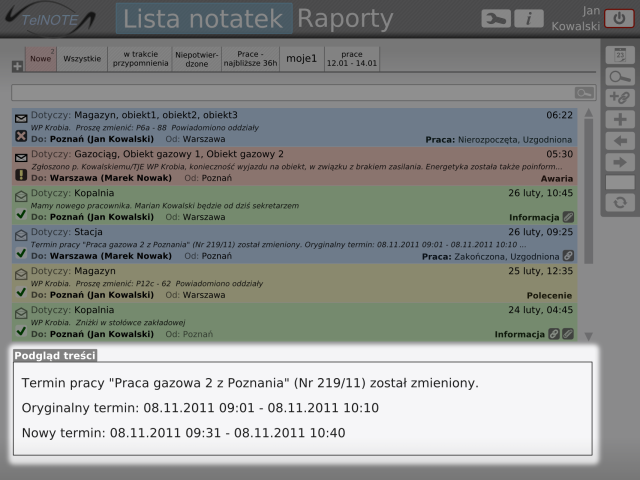Screen dimensions: 640x480
Task: Click checkmark on Kopalnia 24 luty note
Action: (21, 331)
